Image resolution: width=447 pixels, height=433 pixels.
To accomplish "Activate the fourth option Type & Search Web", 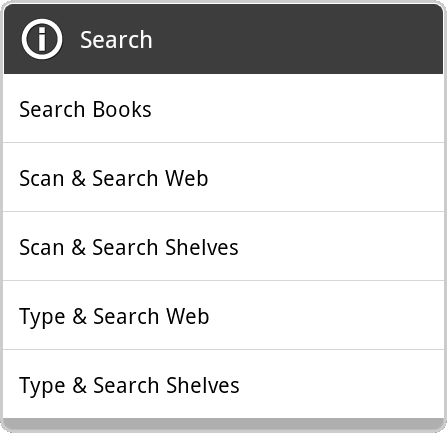I will [x=223, y=315].
